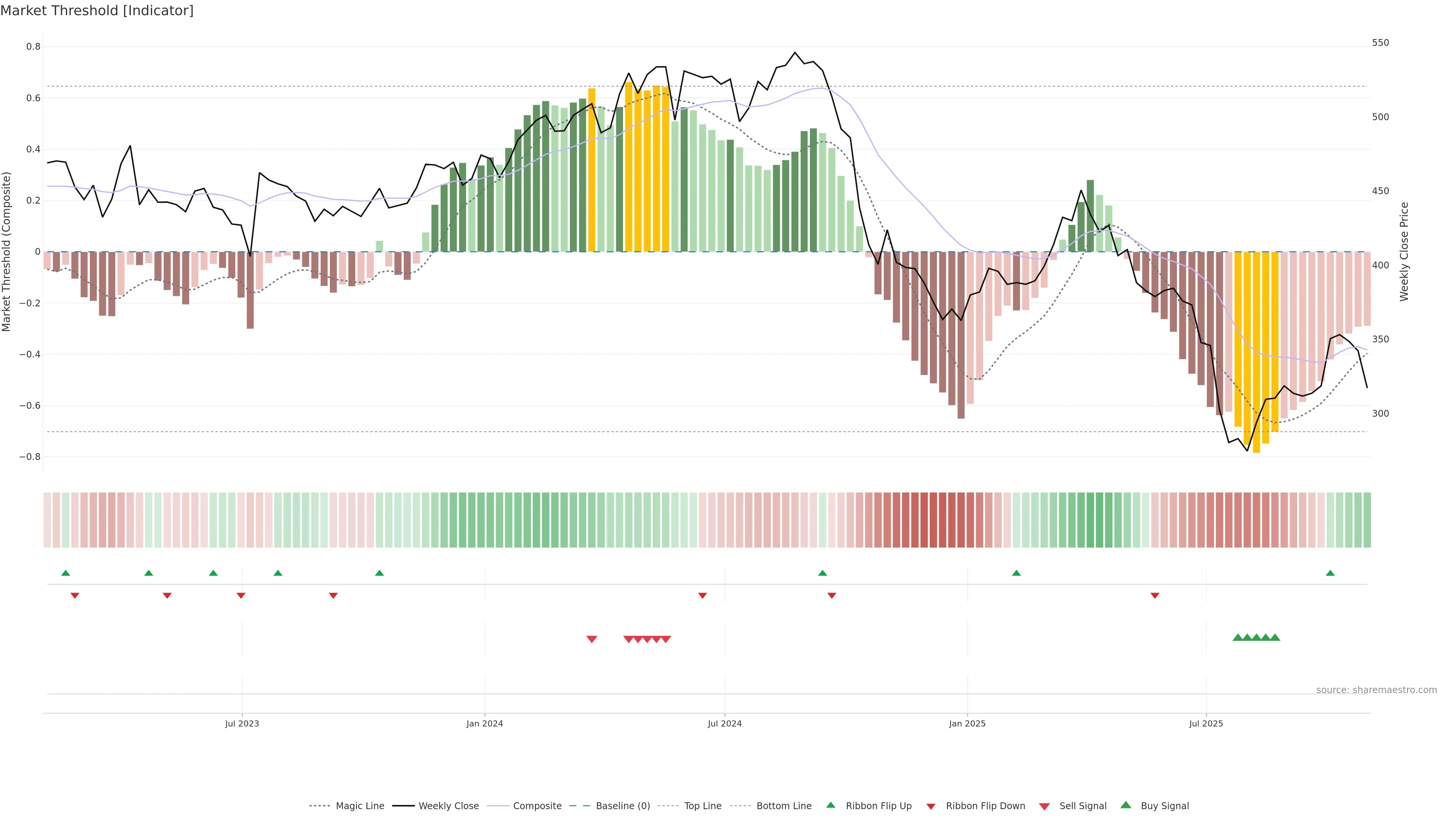The image size is (1456, 819).
Task: Click the first green ribbon flip up triangle
Action: tap(66, 573)
